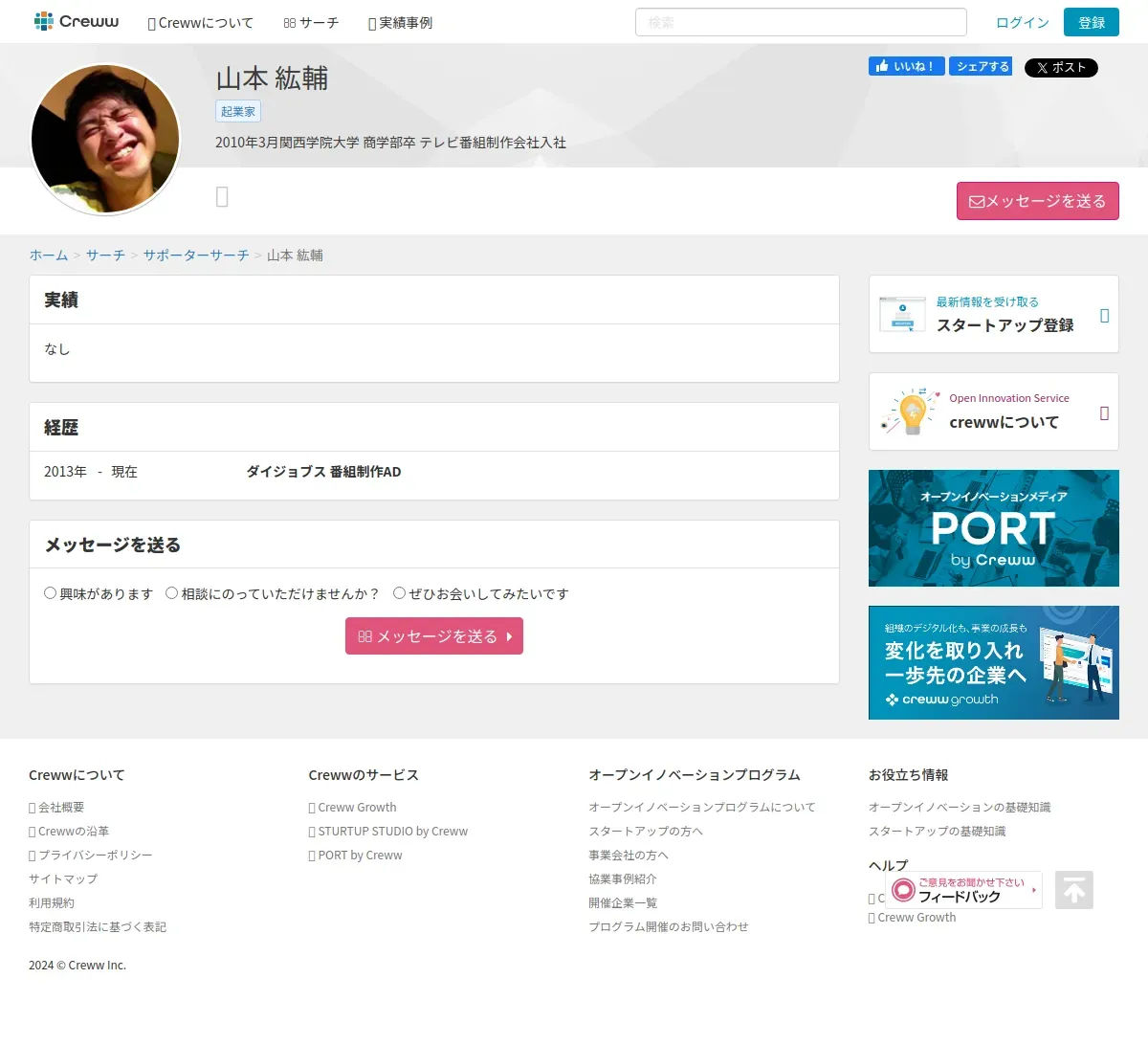The height and width of the screenshot is (1045, 1148).
Task: Open the PORT by Creww banner
Action: 994,528
